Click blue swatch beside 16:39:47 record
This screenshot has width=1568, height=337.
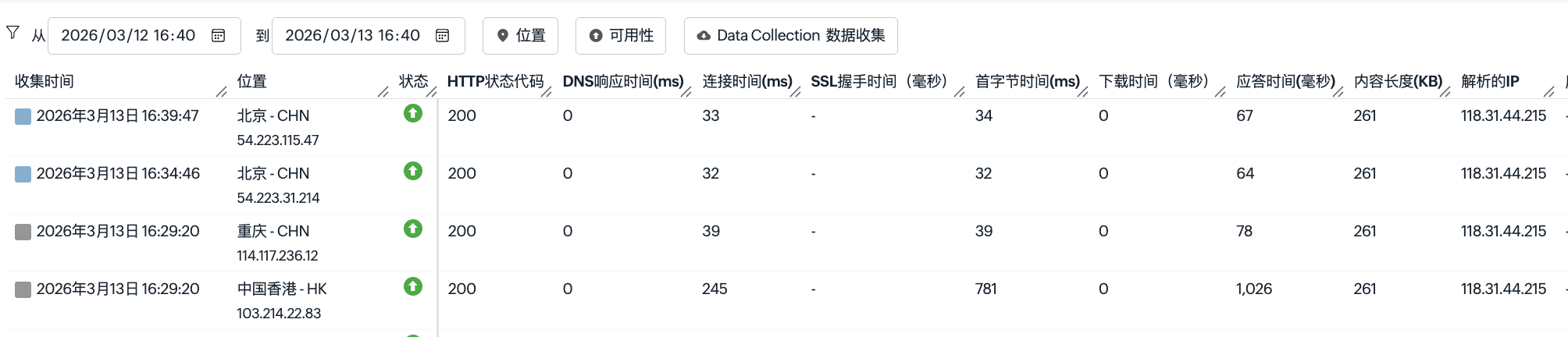[23, 117]
